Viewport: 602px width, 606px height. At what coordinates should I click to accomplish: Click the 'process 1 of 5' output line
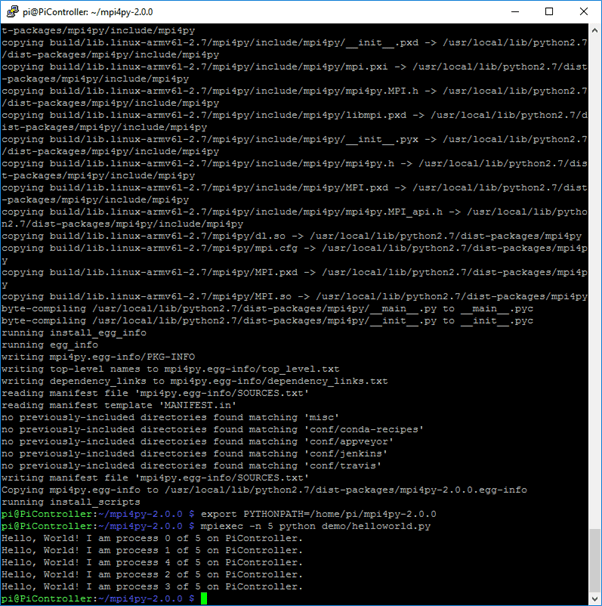[152, 550]
